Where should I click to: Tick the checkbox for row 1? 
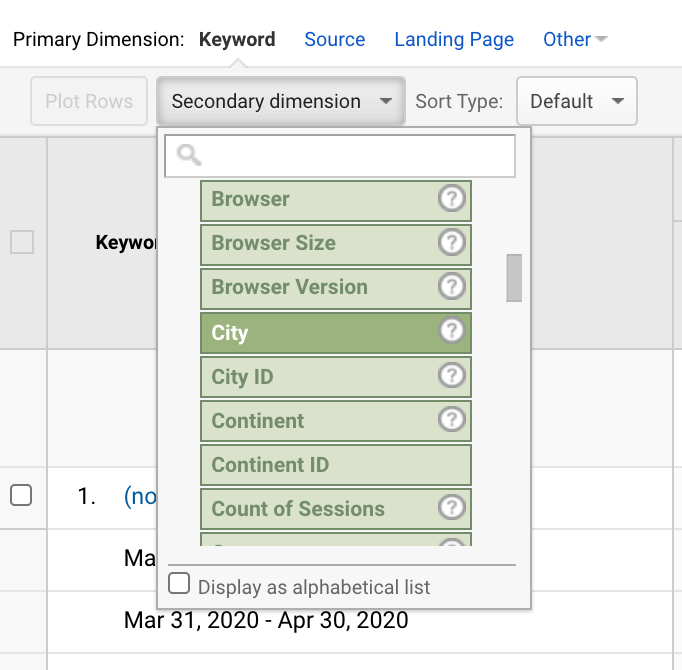[21, 495]
